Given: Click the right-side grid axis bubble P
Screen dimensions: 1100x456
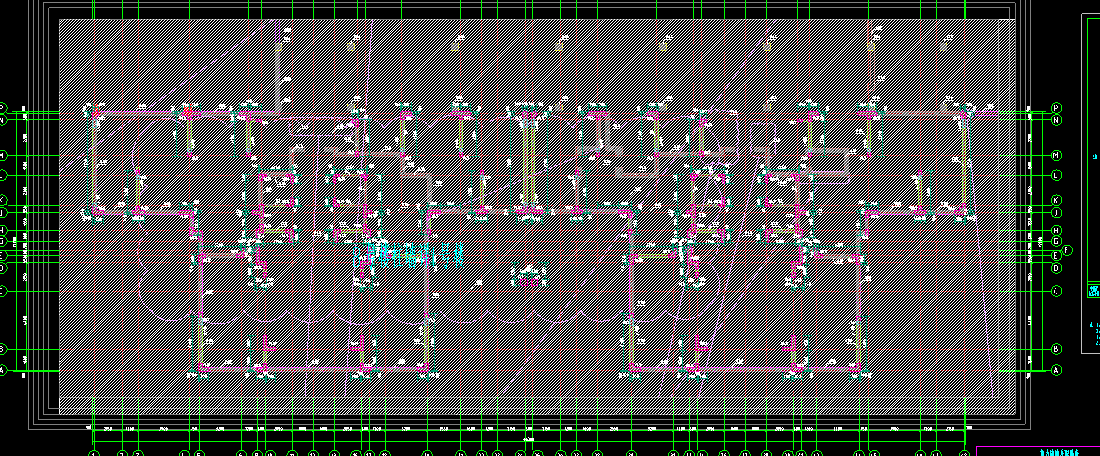Looking at the screenshot, I should (1057, 108).
